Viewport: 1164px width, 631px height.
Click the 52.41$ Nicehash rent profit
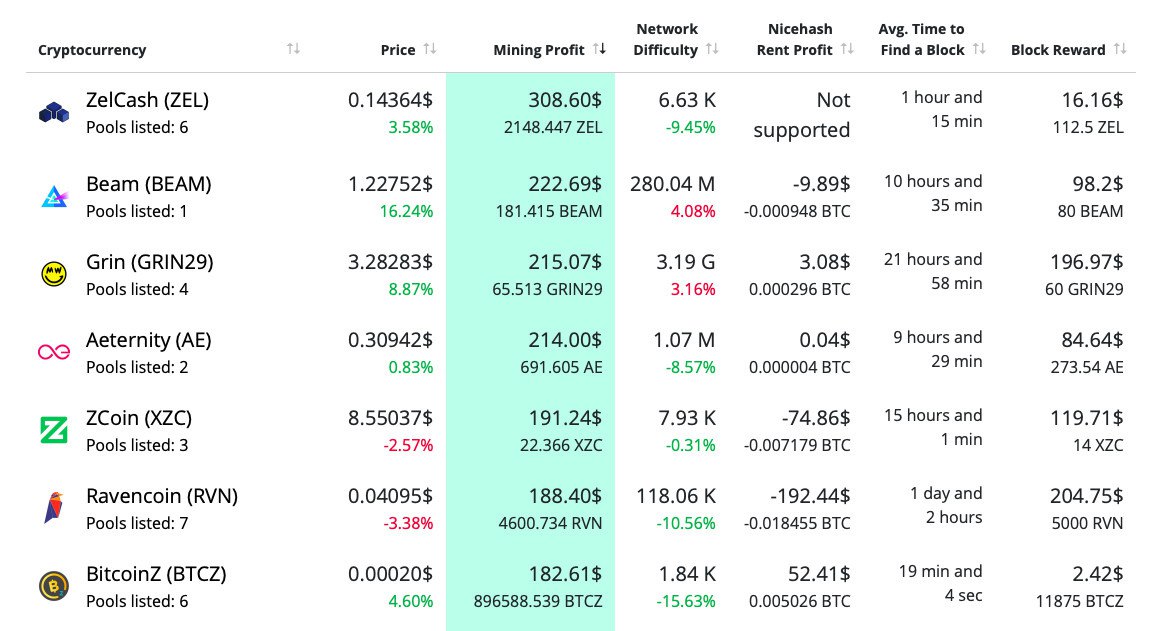(x=819, y=574)
